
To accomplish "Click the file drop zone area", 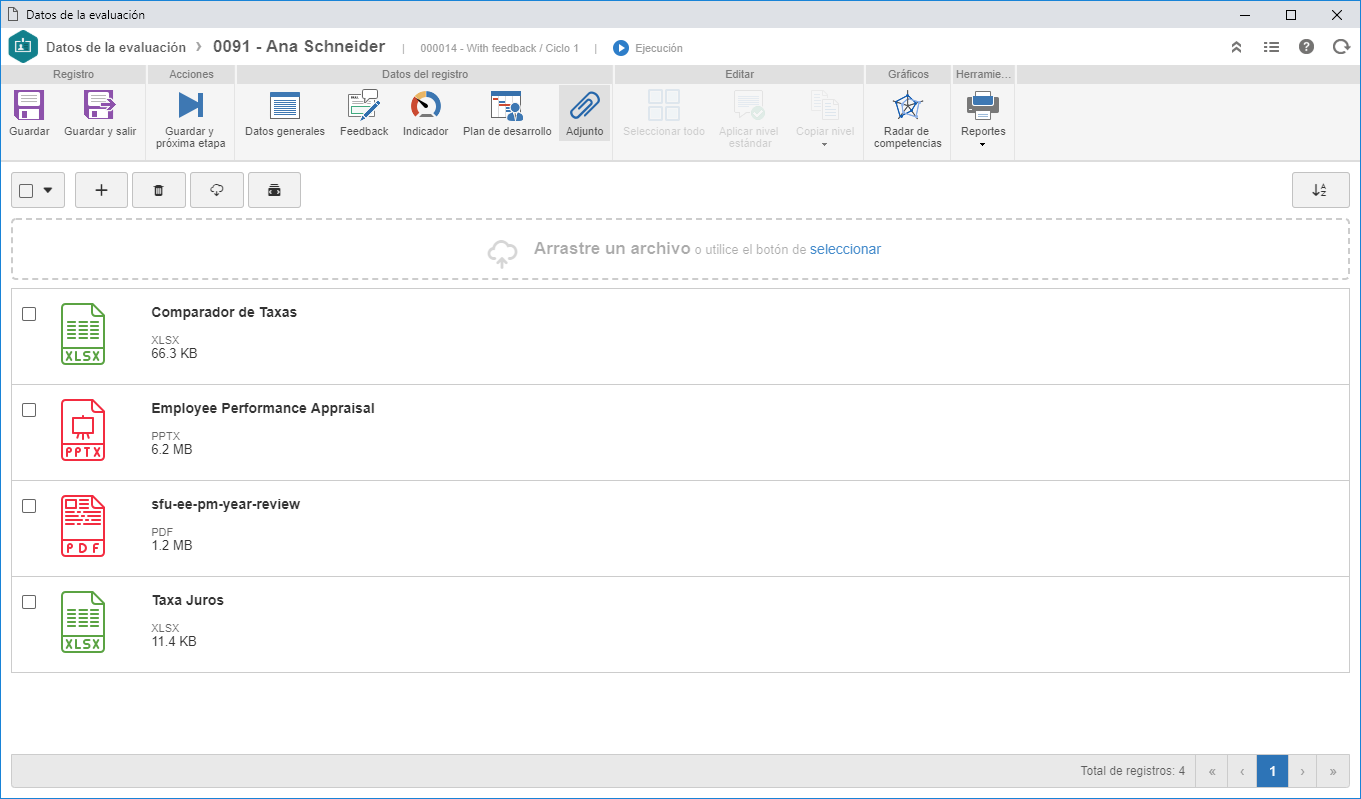I will (680, 249).
